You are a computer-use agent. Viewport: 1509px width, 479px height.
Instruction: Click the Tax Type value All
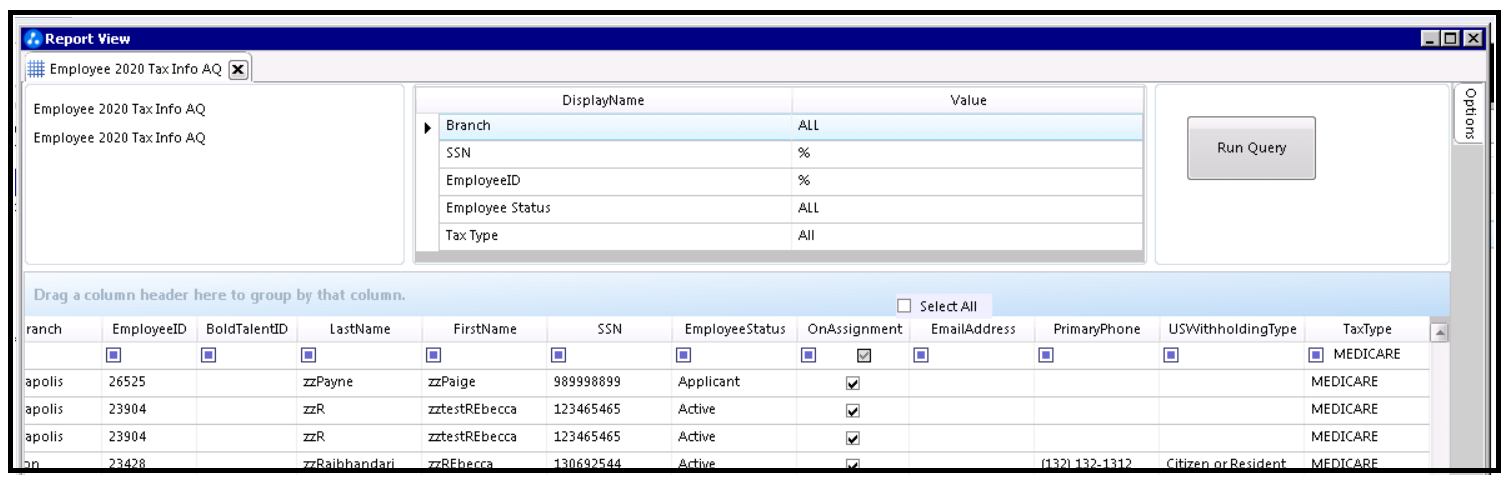coord(806,235)
